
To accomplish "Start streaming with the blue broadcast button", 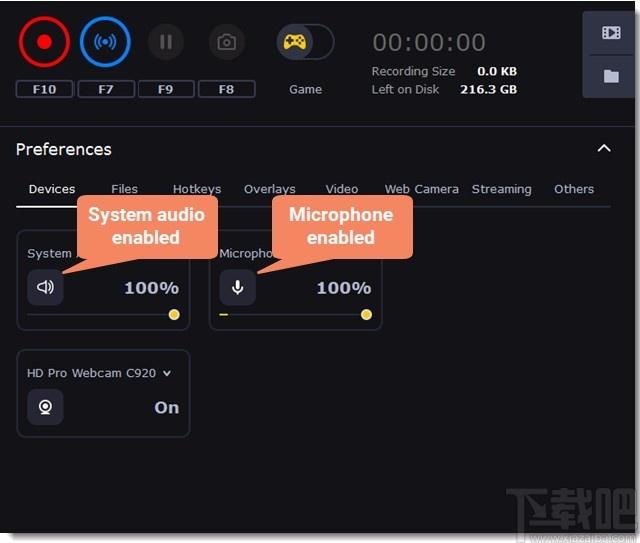I will pos(105,42).
